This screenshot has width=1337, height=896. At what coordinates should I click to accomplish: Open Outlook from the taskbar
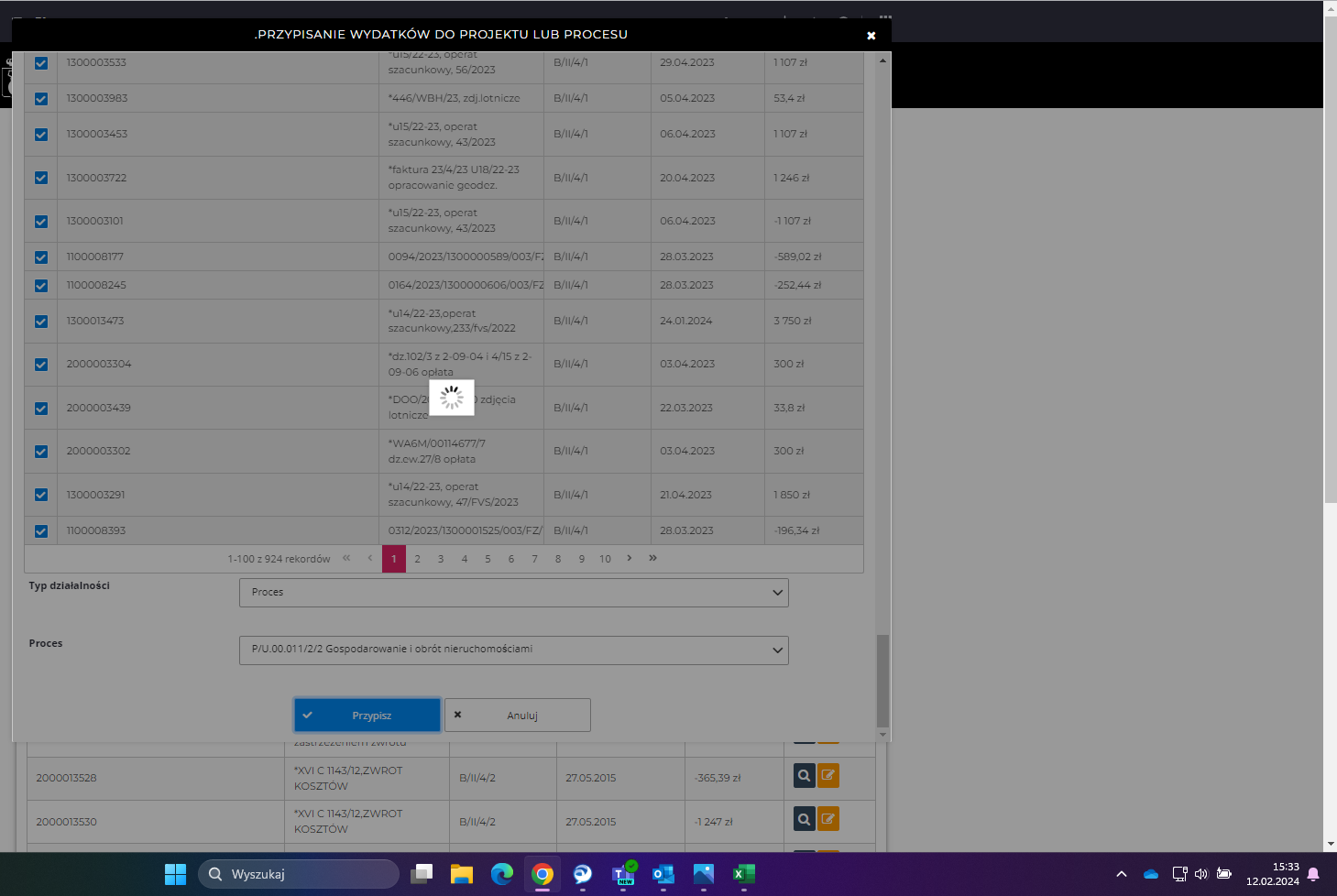pyautogui.click(x=663, y=874)
